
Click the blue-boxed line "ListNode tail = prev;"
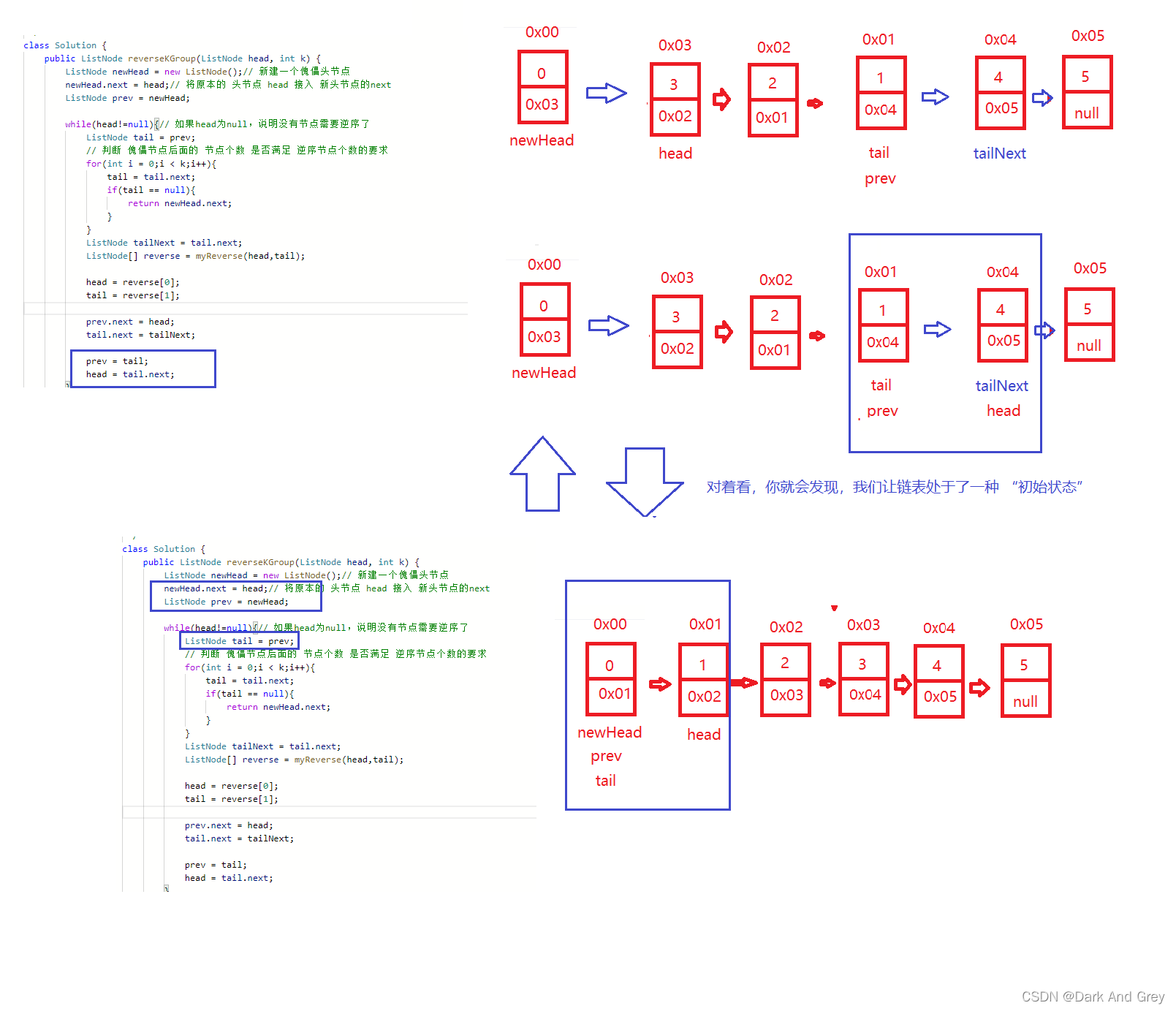tap(239, 641)
